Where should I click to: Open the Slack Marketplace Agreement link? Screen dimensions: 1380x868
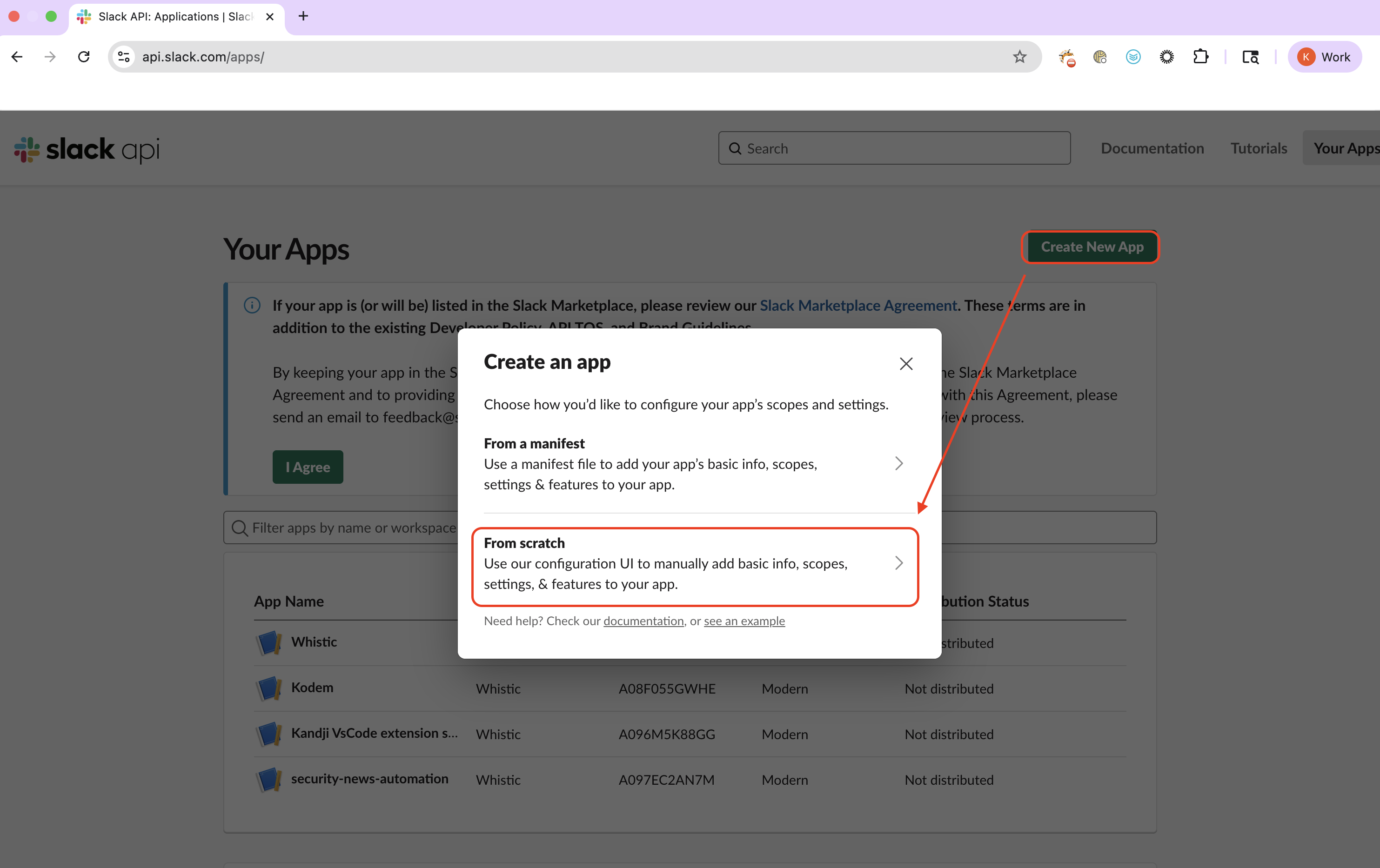pyautogui.click(x=858, y=305)
